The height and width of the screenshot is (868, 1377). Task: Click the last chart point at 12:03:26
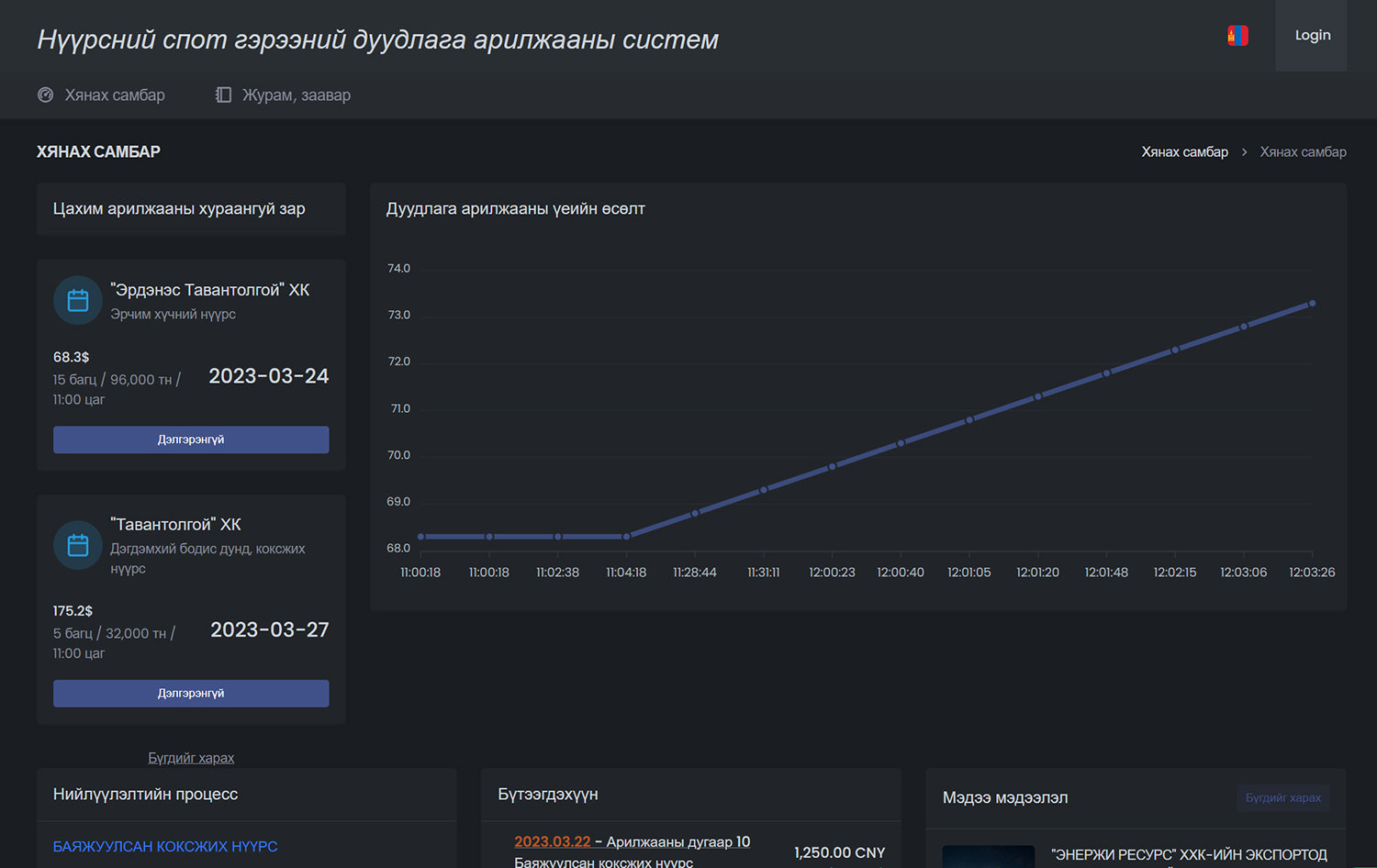pos(1312,303)
